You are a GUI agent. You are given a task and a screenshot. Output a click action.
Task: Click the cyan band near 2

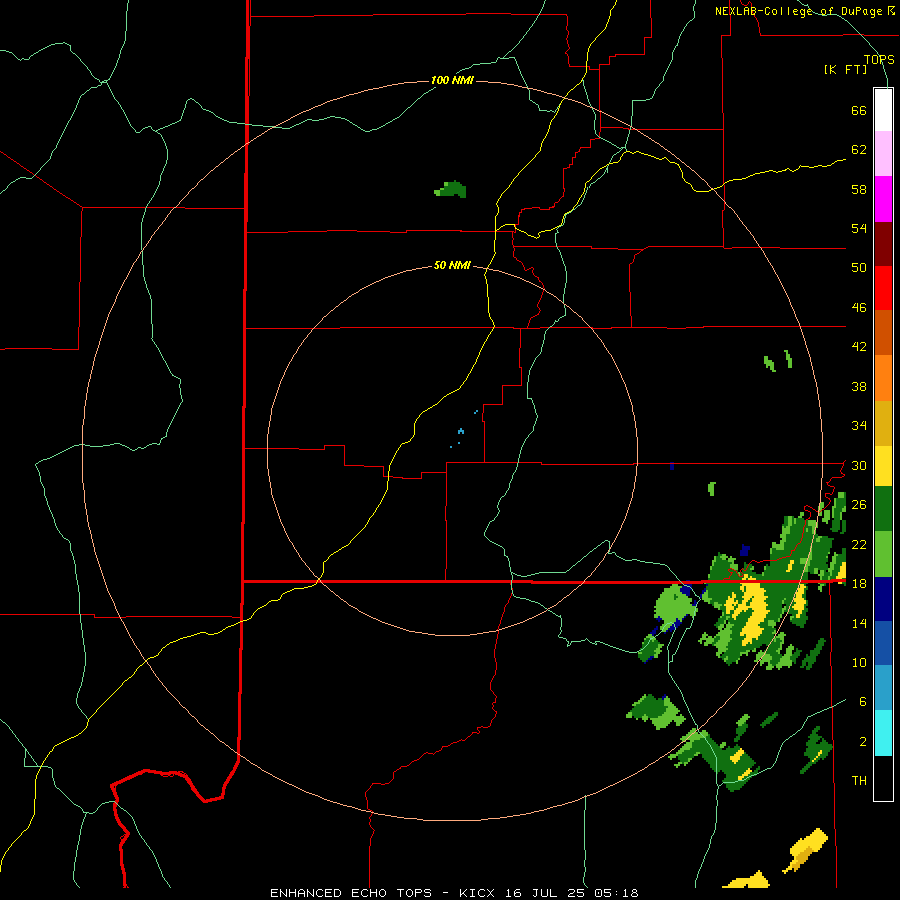click(883, 733)
